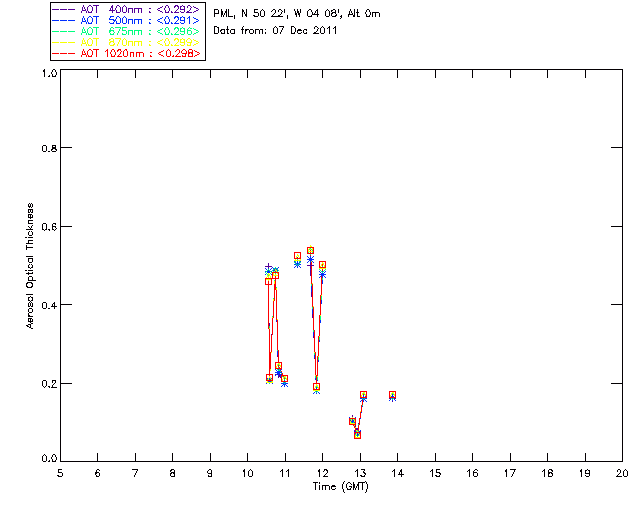Image resolution: width=640 pixels, height=512 pixels.
Task: Click the 0.4 y-axis label
Action: [49, 305]
